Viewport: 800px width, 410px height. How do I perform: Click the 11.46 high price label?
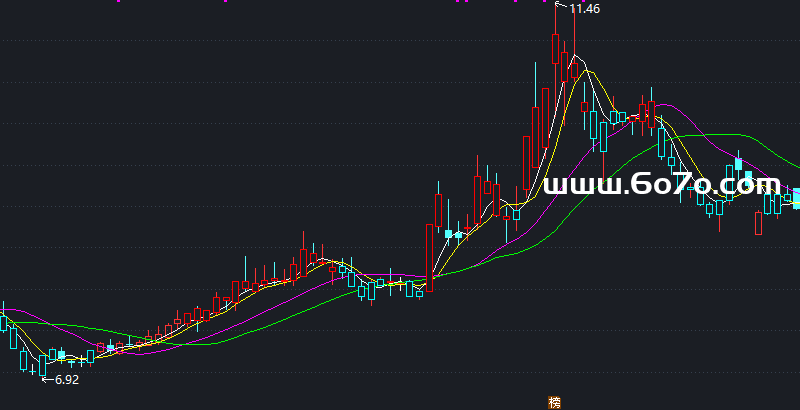(x=585, y=9)
